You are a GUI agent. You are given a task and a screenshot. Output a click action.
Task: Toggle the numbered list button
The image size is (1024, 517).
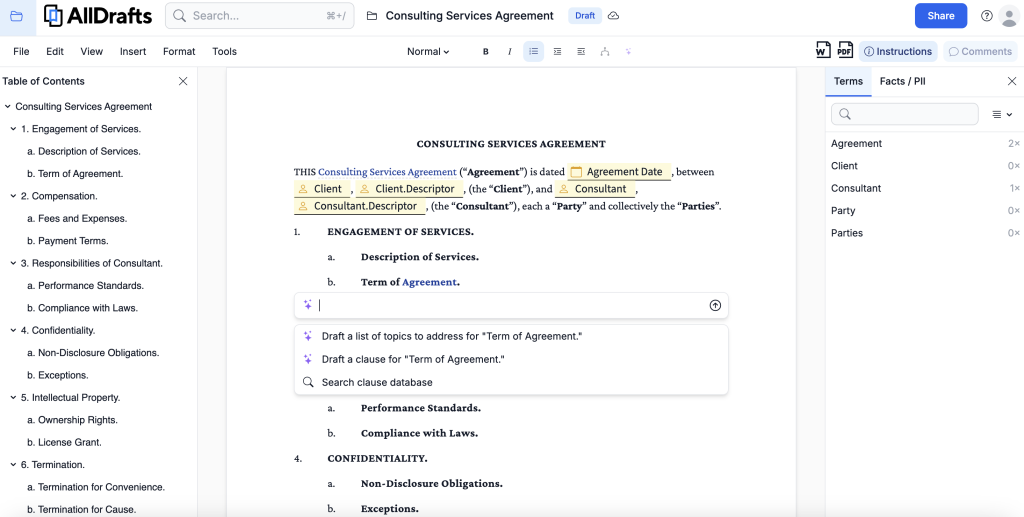pos(534,52)
